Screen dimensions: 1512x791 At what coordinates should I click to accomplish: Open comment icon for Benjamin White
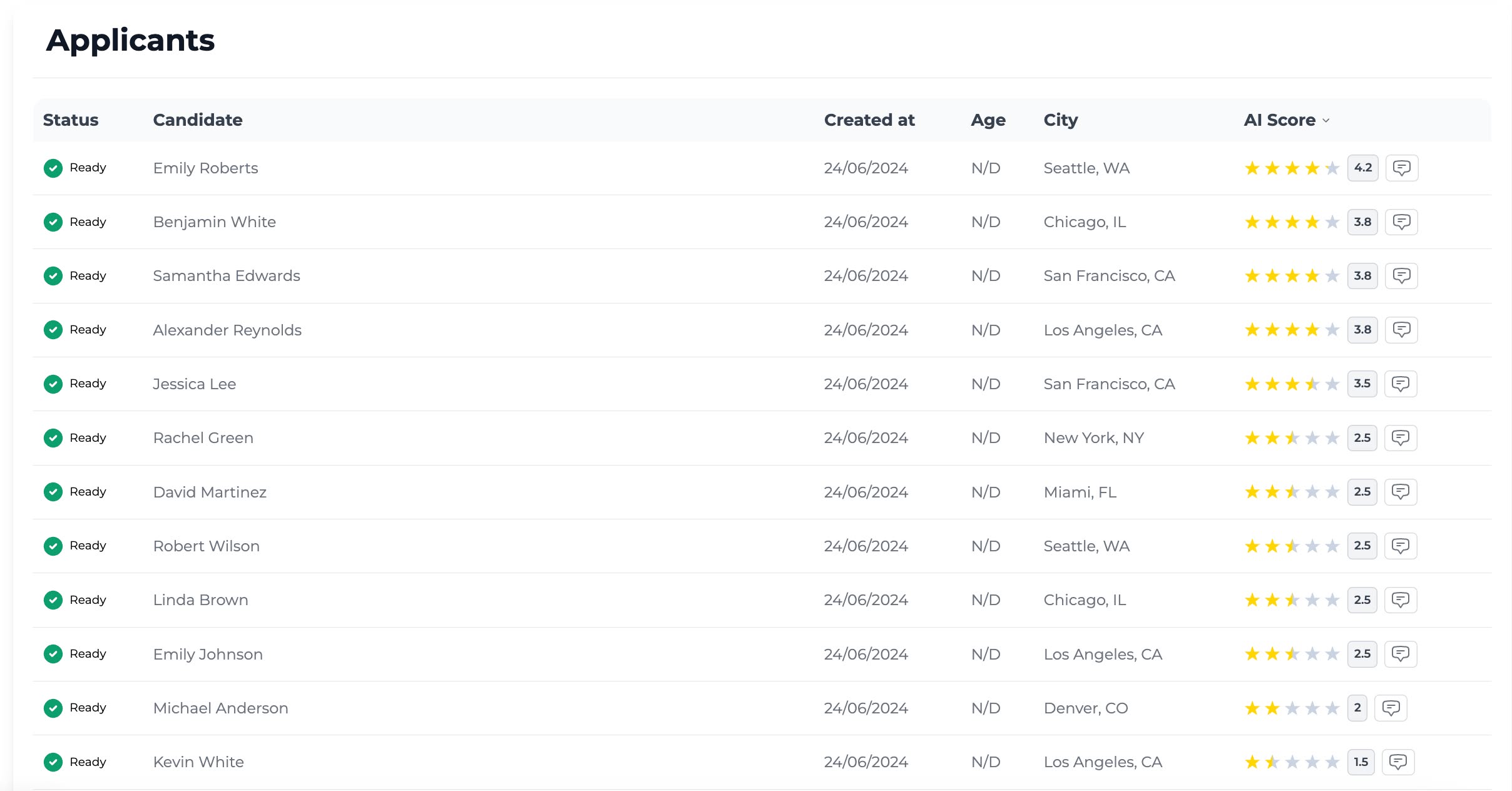tap(1401, 222)
